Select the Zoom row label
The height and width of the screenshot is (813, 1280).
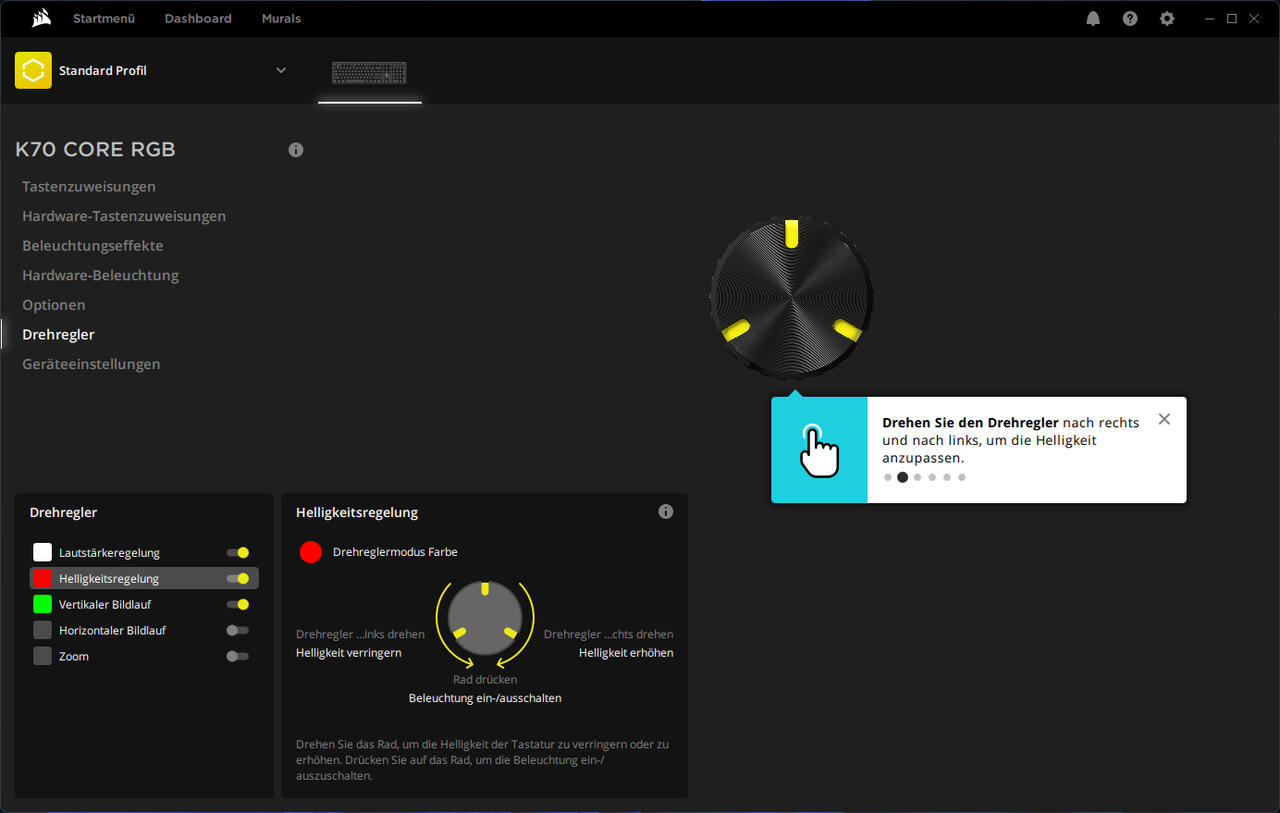[74, 656]
